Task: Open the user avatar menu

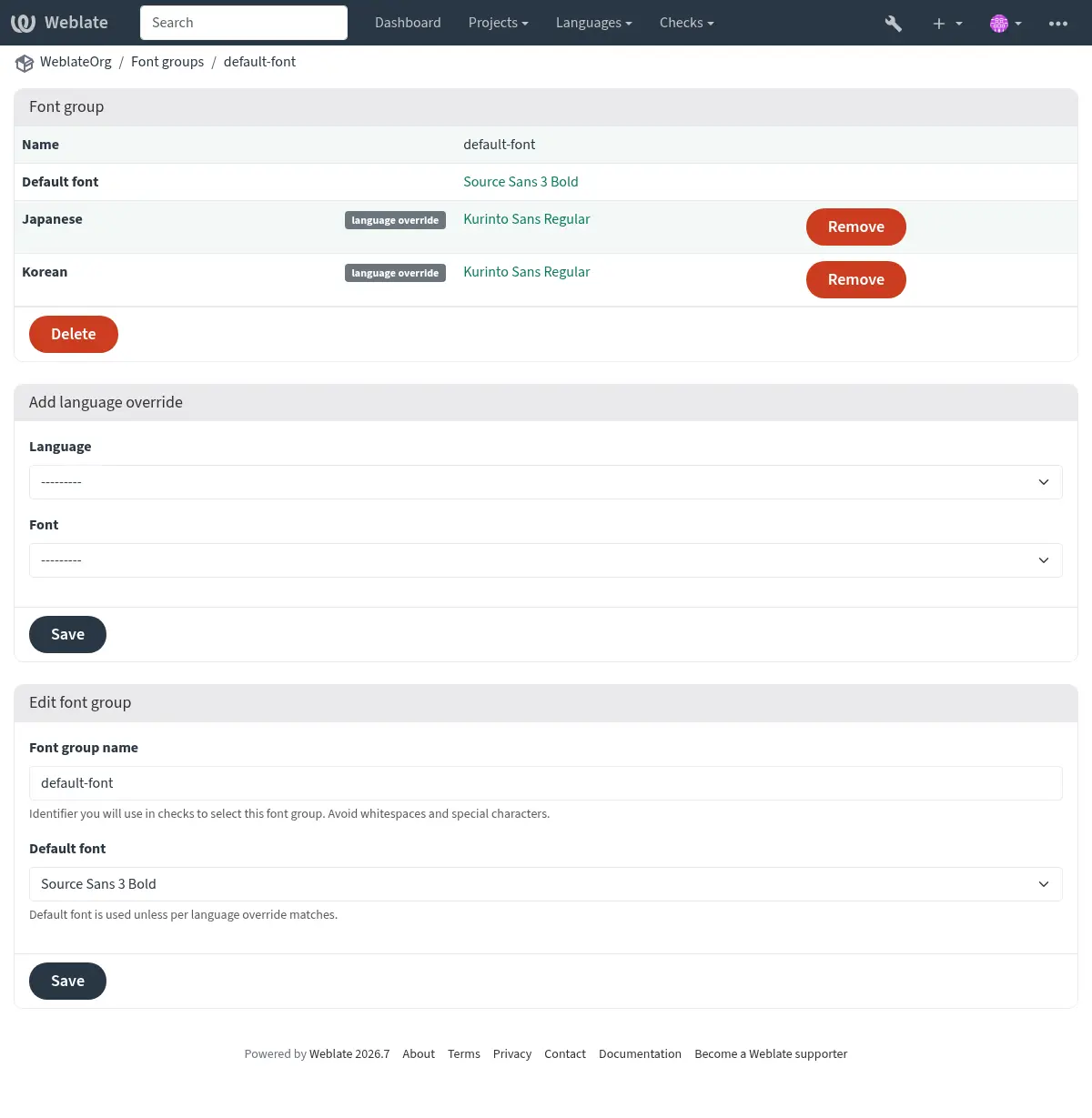Action: [1006, 23]
